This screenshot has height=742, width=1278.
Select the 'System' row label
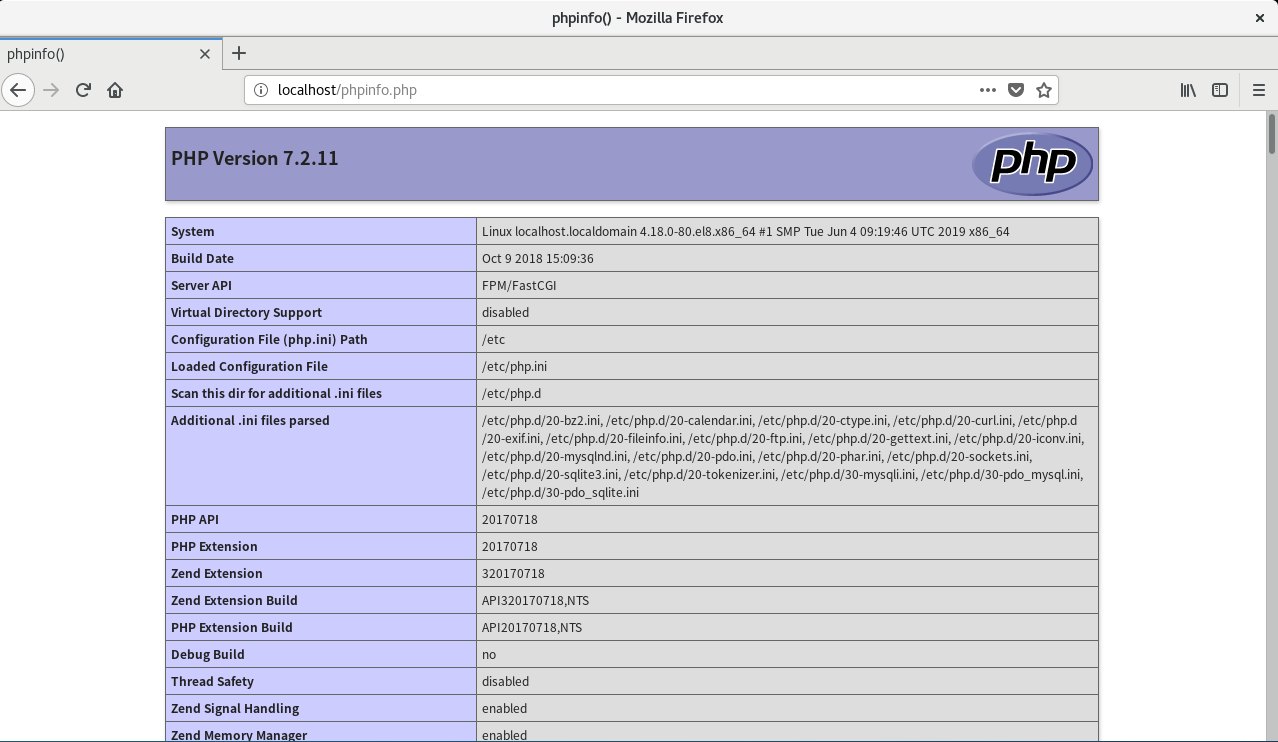click(x=193, y=231)
